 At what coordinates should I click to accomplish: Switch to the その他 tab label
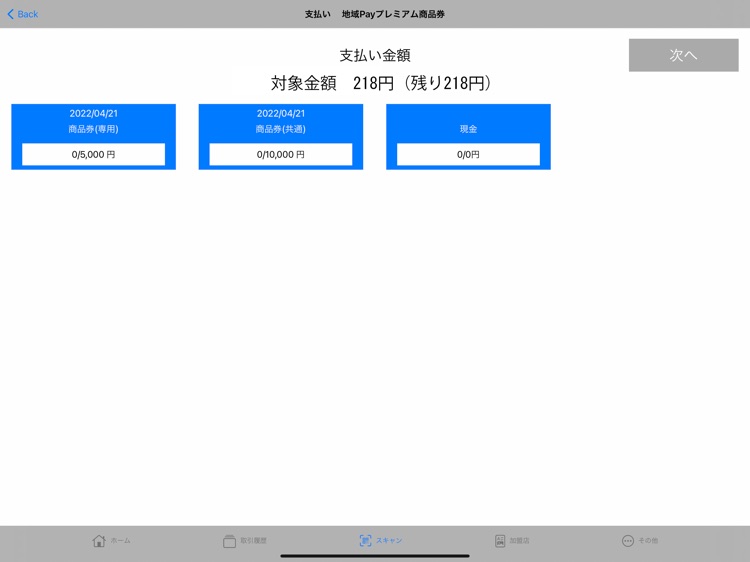point(648,540)
